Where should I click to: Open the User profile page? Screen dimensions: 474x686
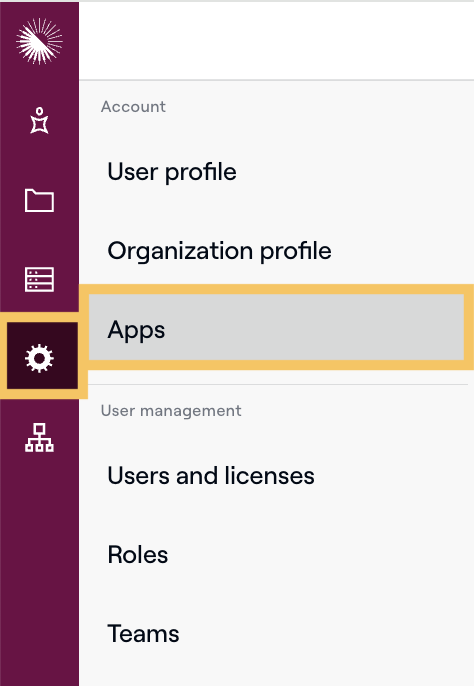(172, 172)
